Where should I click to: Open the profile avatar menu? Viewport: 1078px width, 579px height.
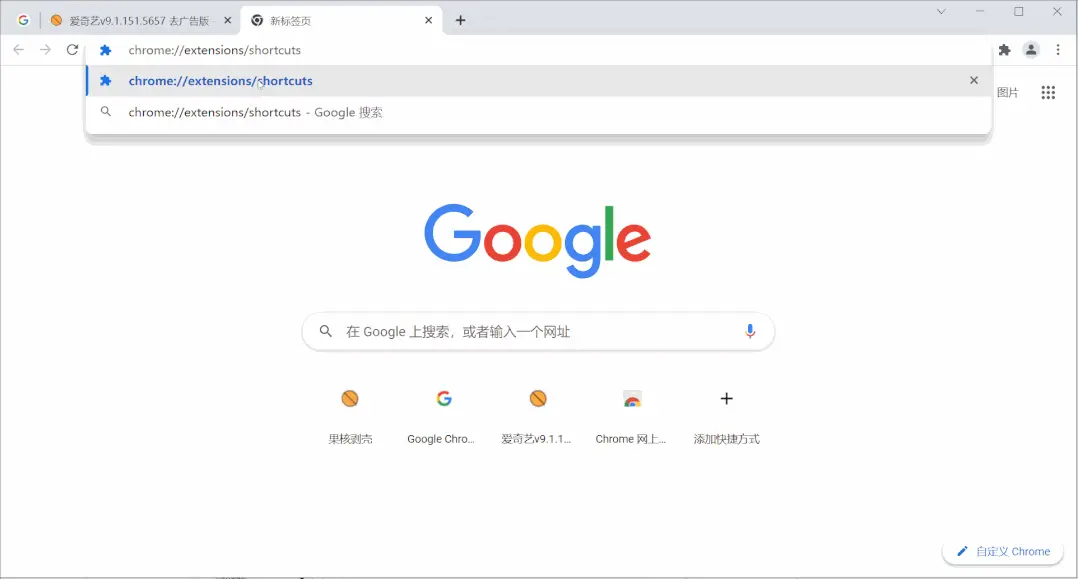[x=1031, y=50]
